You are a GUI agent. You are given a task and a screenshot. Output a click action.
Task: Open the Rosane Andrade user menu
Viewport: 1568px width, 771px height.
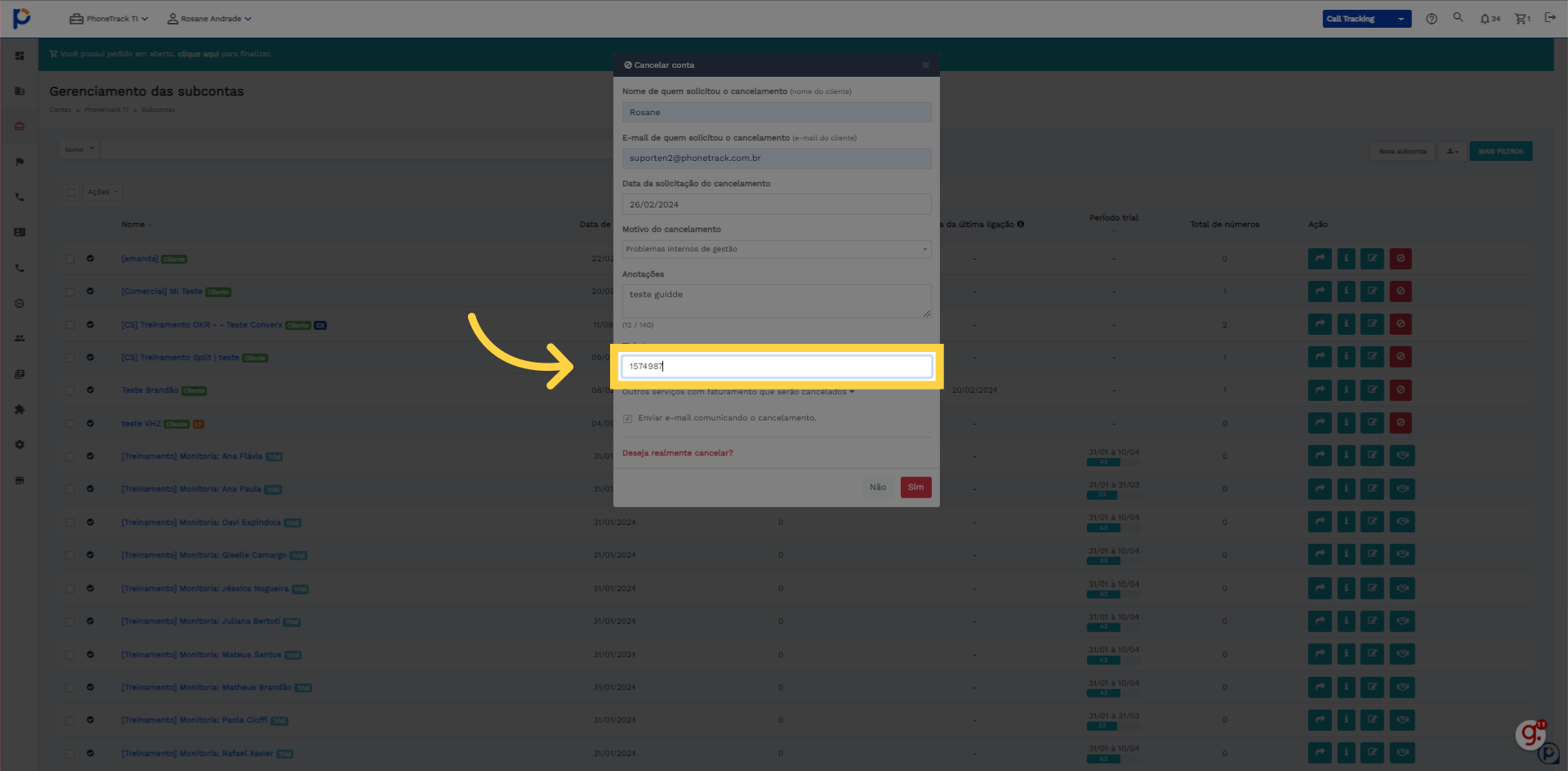point(209,19)
